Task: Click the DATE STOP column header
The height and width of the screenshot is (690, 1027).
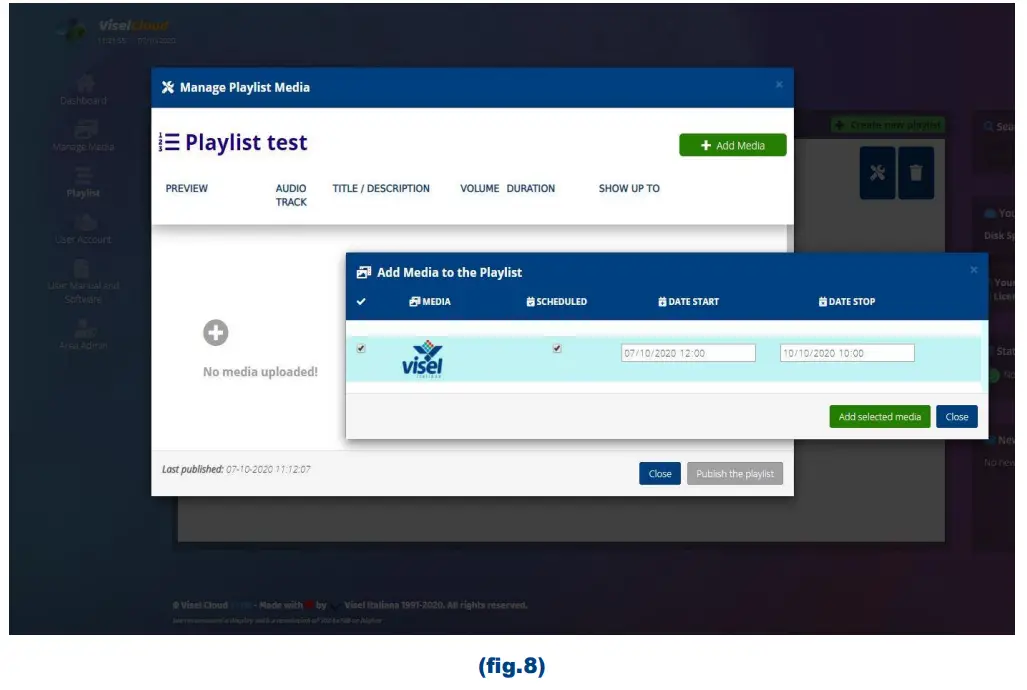Action: 847,301
